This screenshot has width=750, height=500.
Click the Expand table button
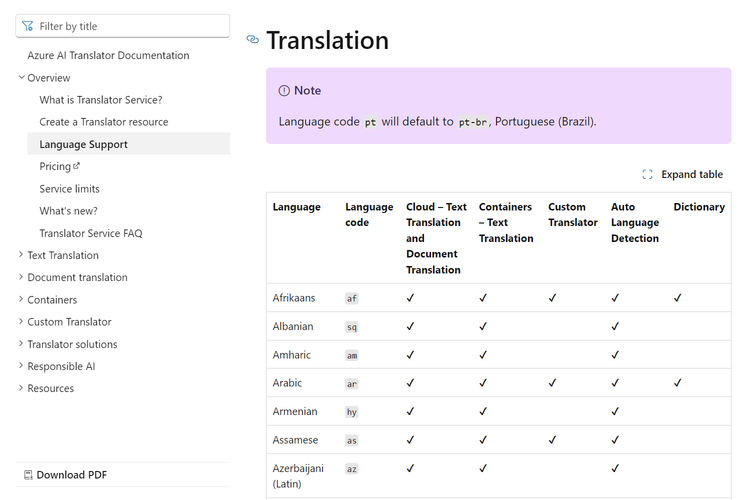[x=683, y=175]
